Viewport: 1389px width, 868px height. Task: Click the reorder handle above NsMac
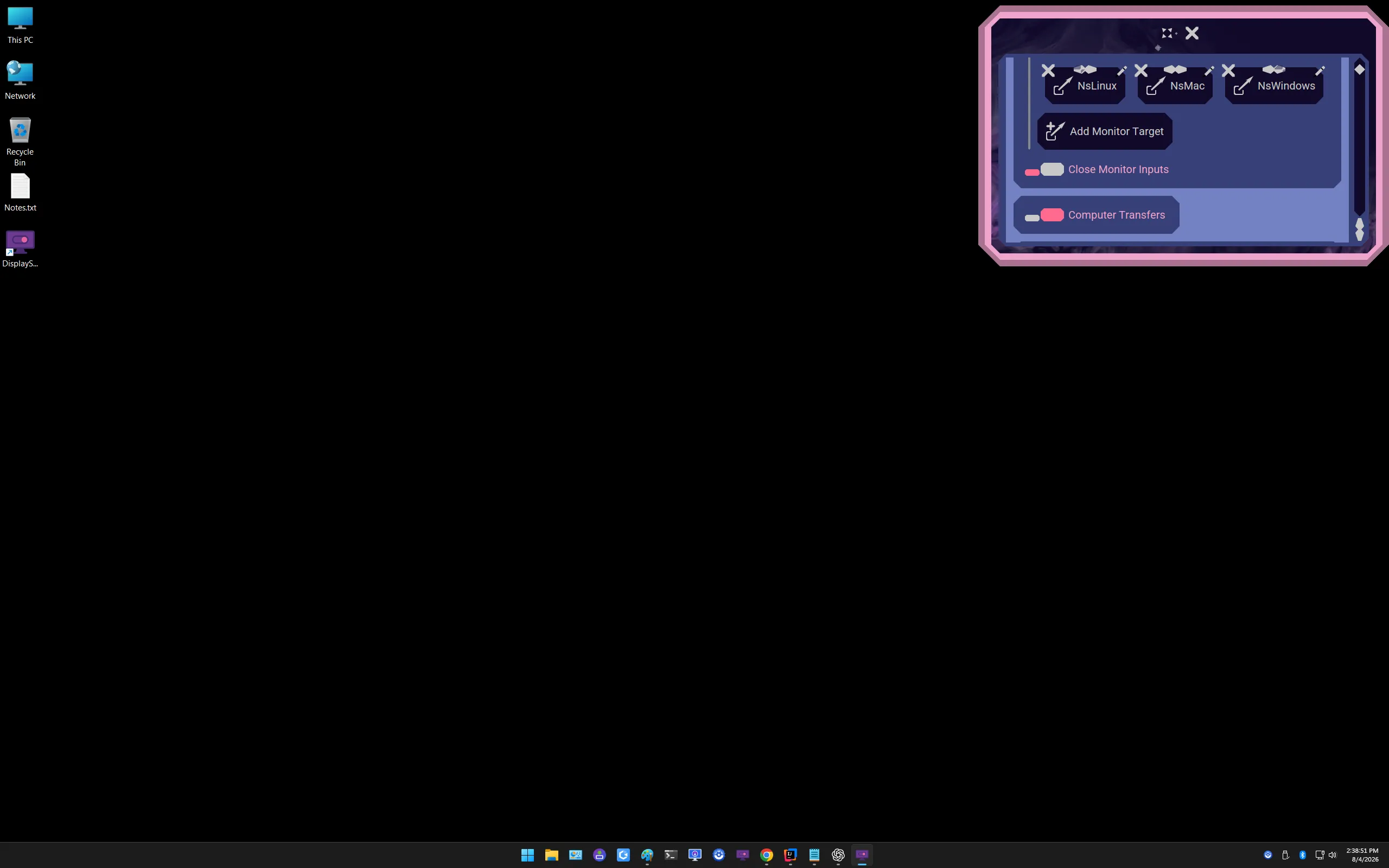(x=1175, y=69)
